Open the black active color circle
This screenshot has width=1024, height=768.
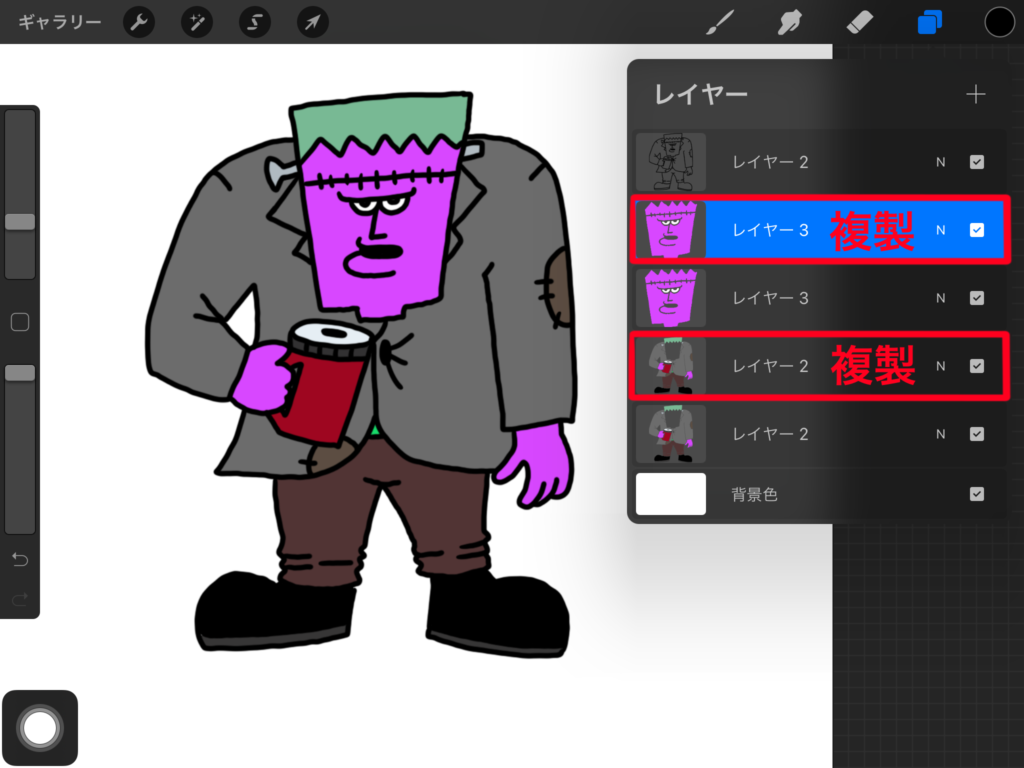point(999,22)
